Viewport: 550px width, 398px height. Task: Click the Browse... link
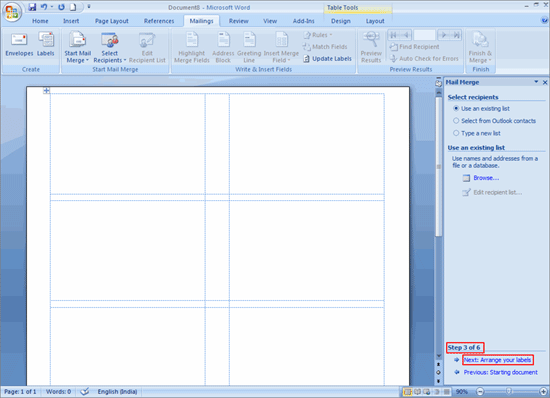click(486, 178)
